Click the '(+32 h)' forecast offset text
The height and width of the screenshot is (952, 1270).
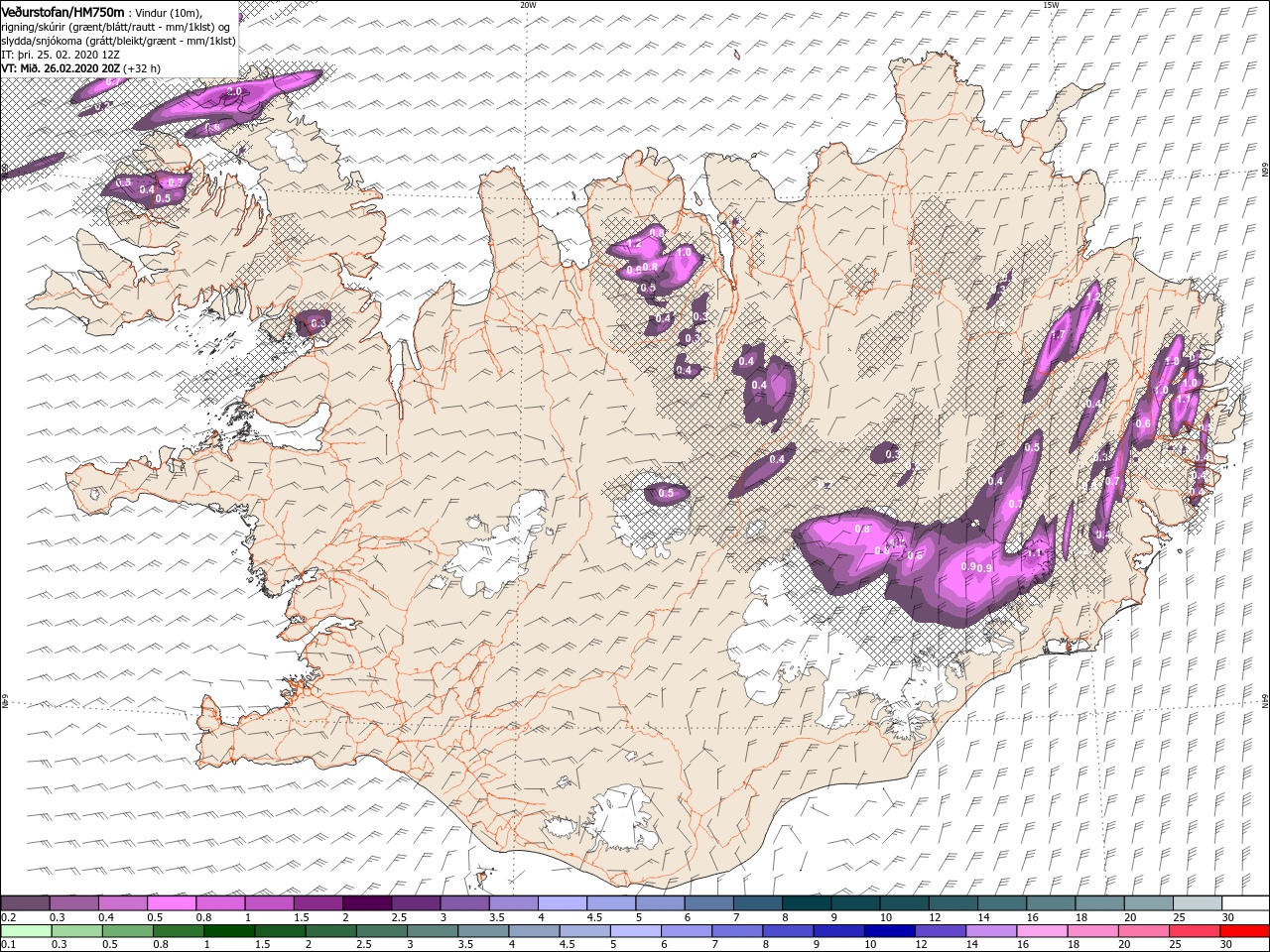tap(142, 68)
